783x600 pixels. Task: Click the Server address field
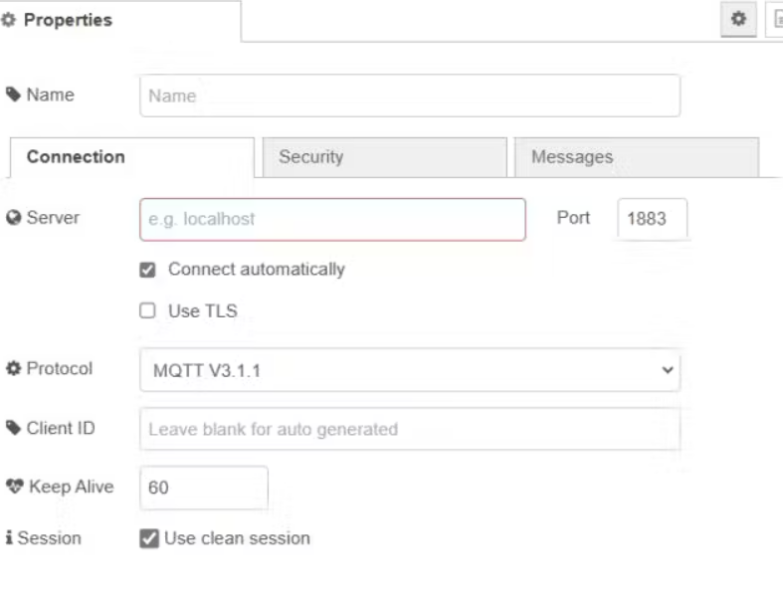[332, 219]
